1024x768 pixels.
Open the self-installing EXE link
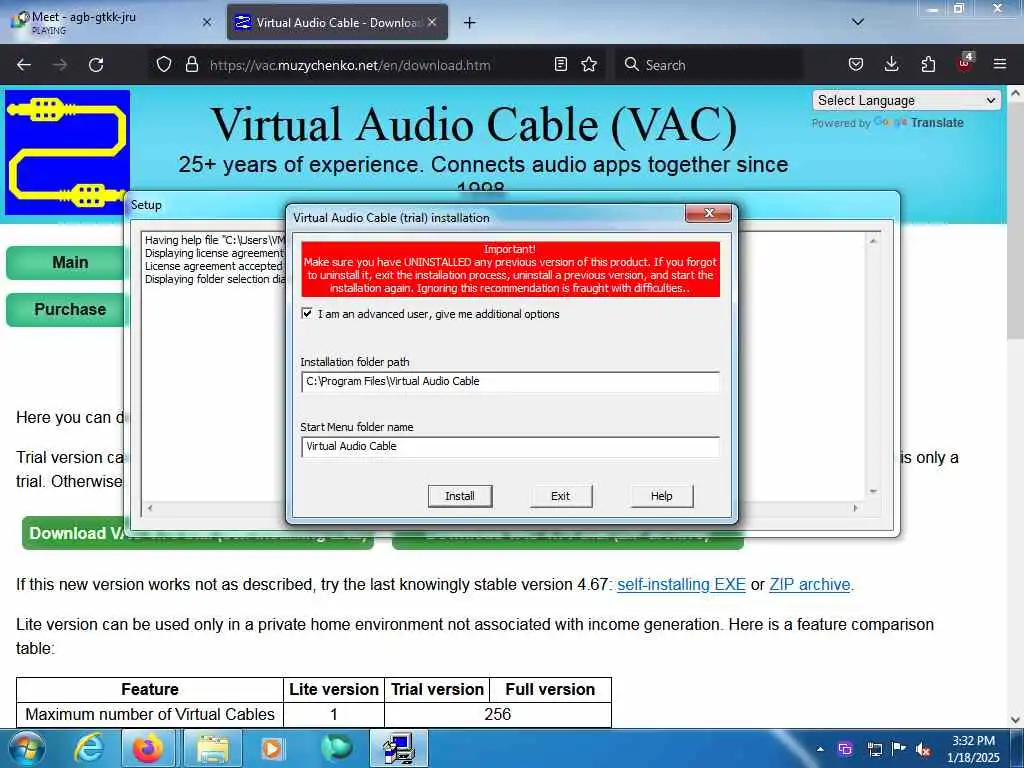tap(681, 584)
